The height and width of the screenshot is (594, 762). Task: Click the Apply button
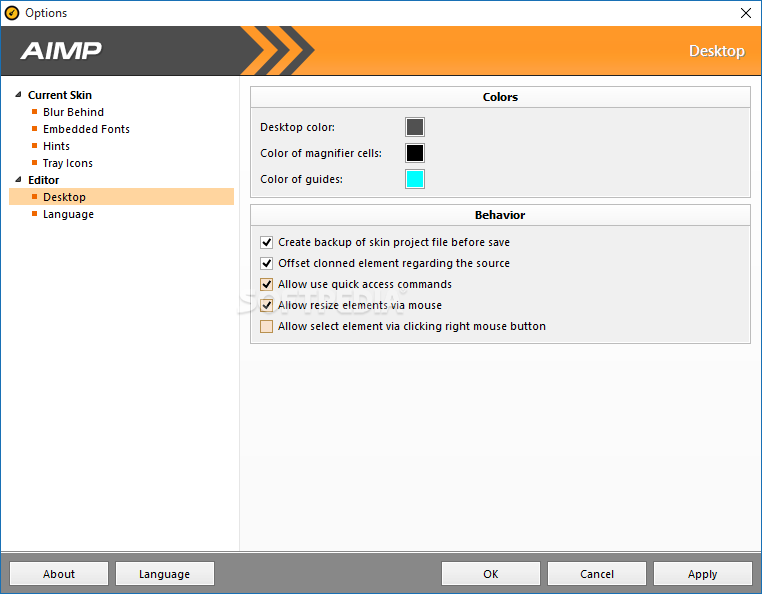[x=703, y=574]
